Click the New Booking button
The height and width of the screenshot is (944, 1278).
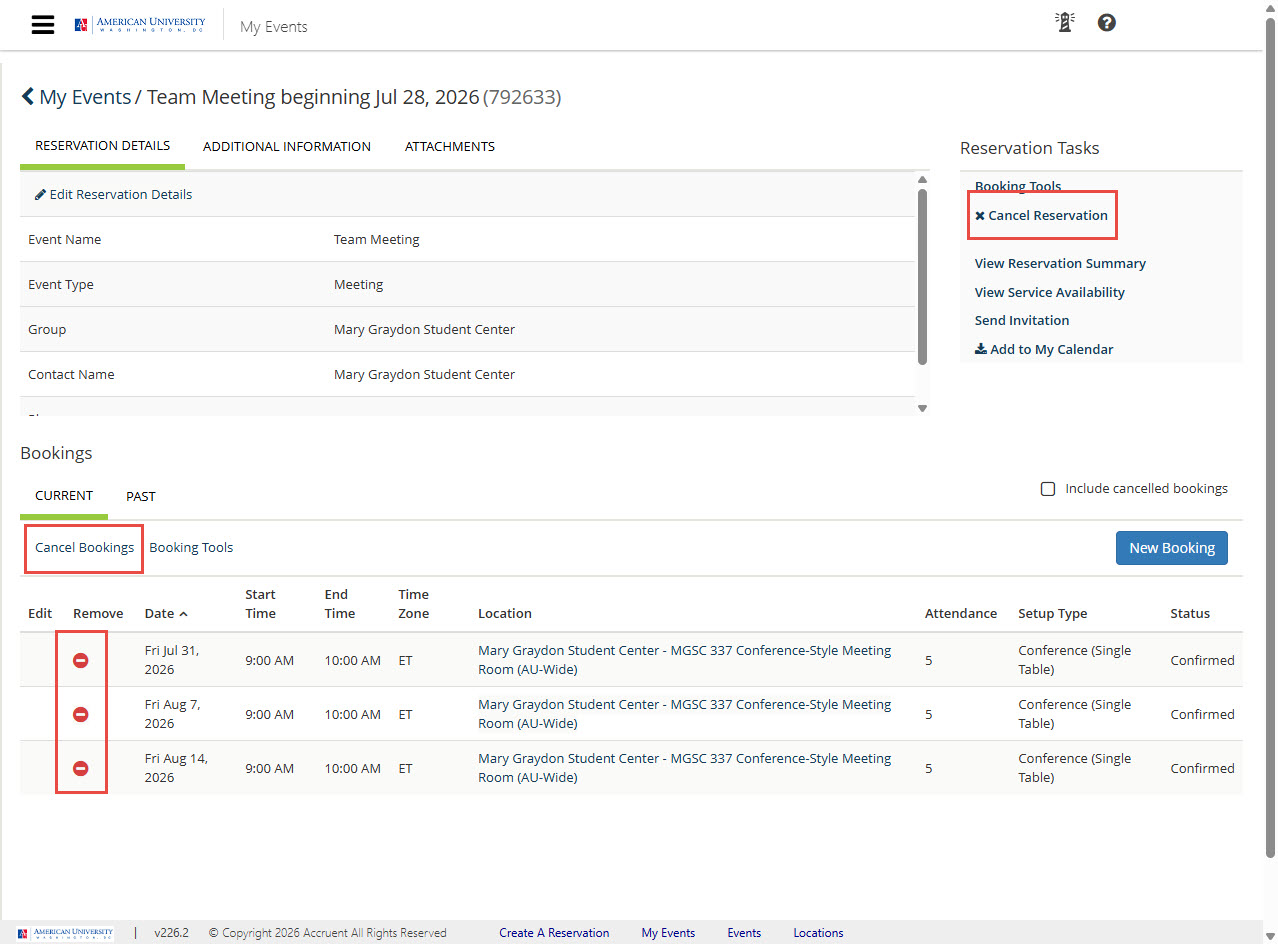1172,548
